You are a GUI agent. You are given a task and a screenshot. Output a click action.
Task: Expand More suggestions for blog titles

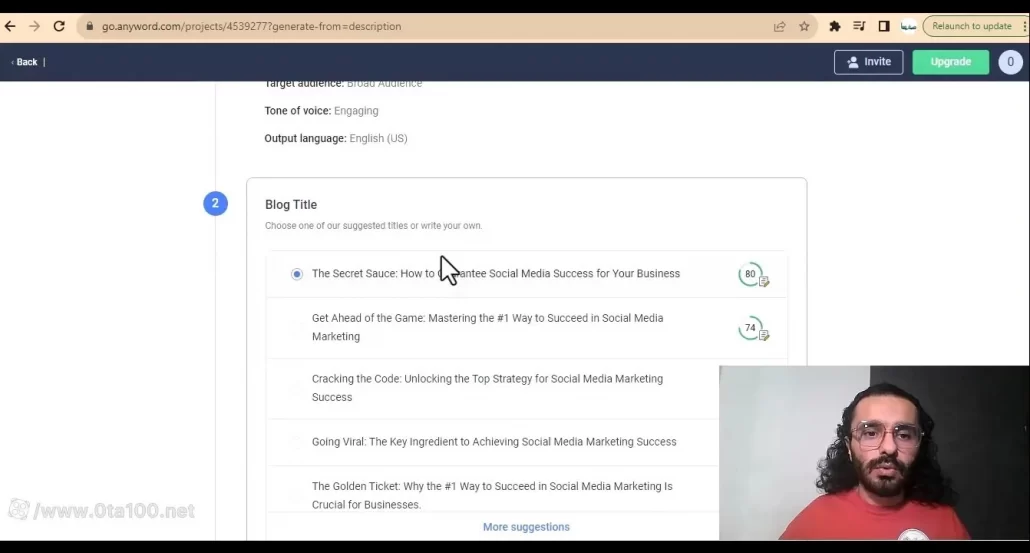click(526, 527)
